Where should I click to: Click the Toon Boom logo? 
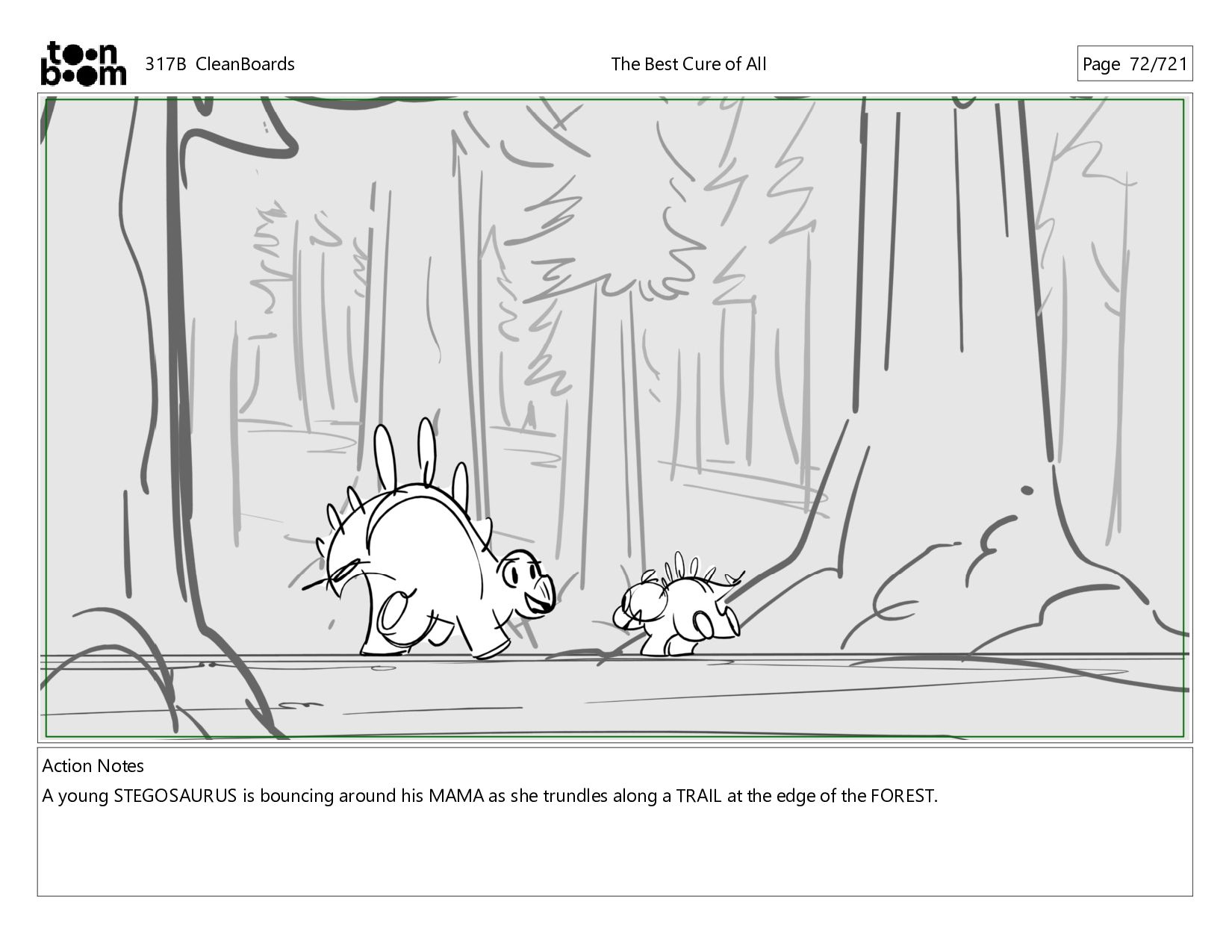[x=83, y=63]
